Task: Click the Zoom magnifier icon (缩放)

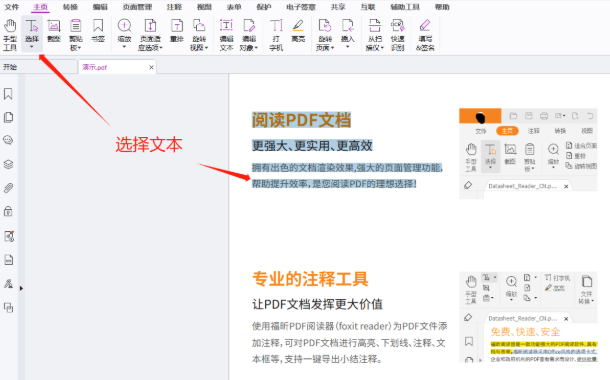Action: [124, 26]
